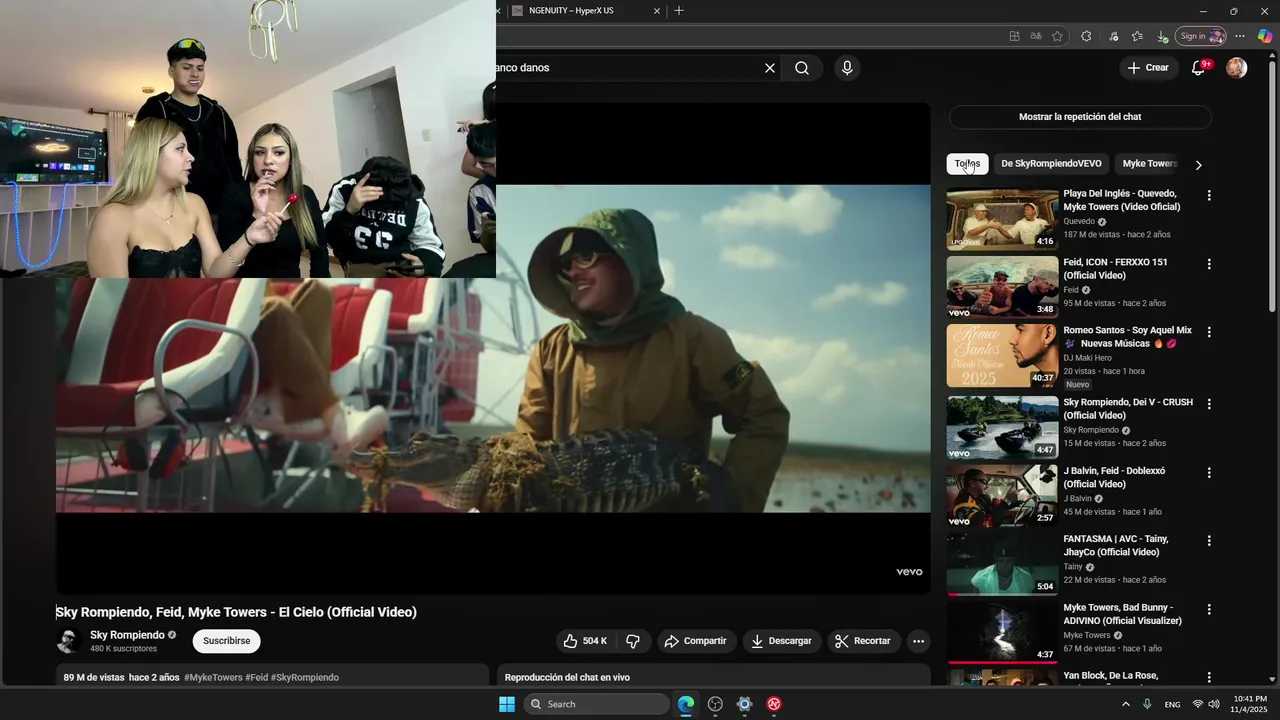Viewport: 1280px width, 720px height.
Task: Close the NGENUITY browser tab
Action: pyautogui.click(x=657, y=11)
